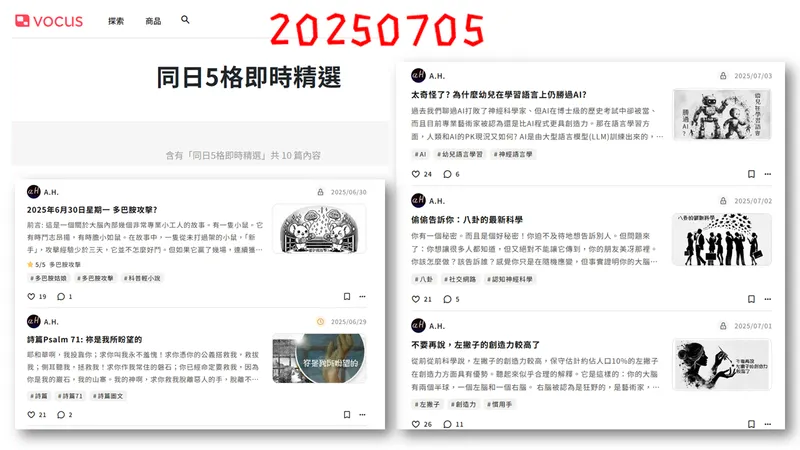Like the 太奇怪了 AI language article

pyautogui.click(x=416, y=174)
